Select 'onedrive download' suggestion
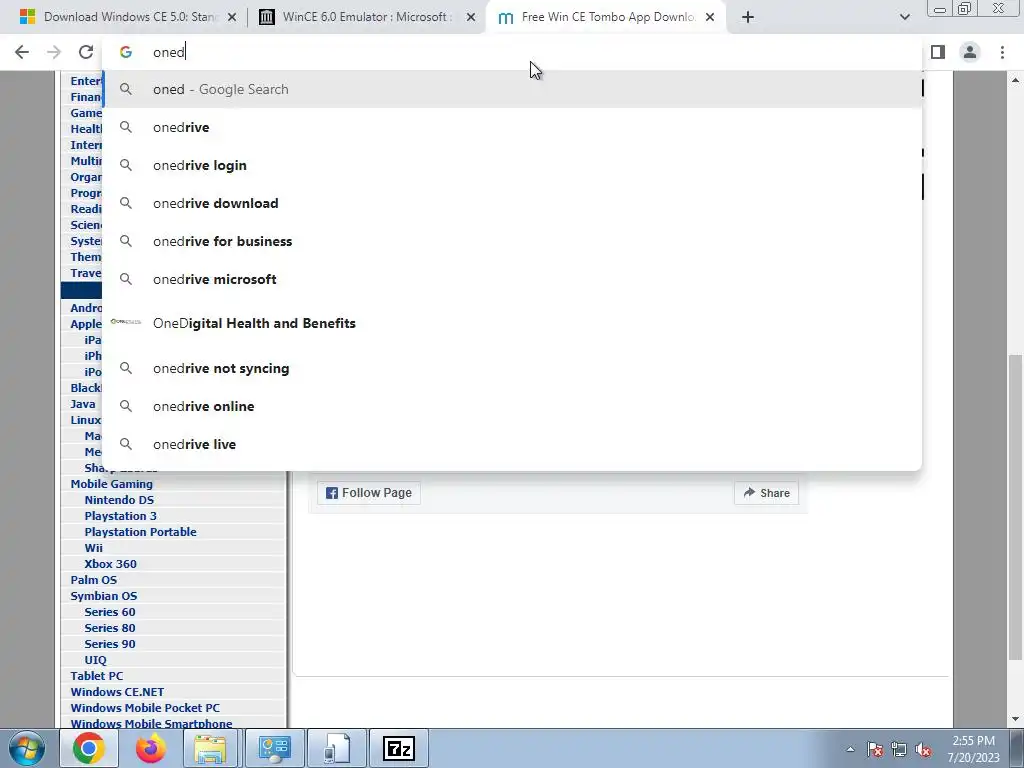Image resolution: width=1024 pixels, height=768 pixels. 513,203
